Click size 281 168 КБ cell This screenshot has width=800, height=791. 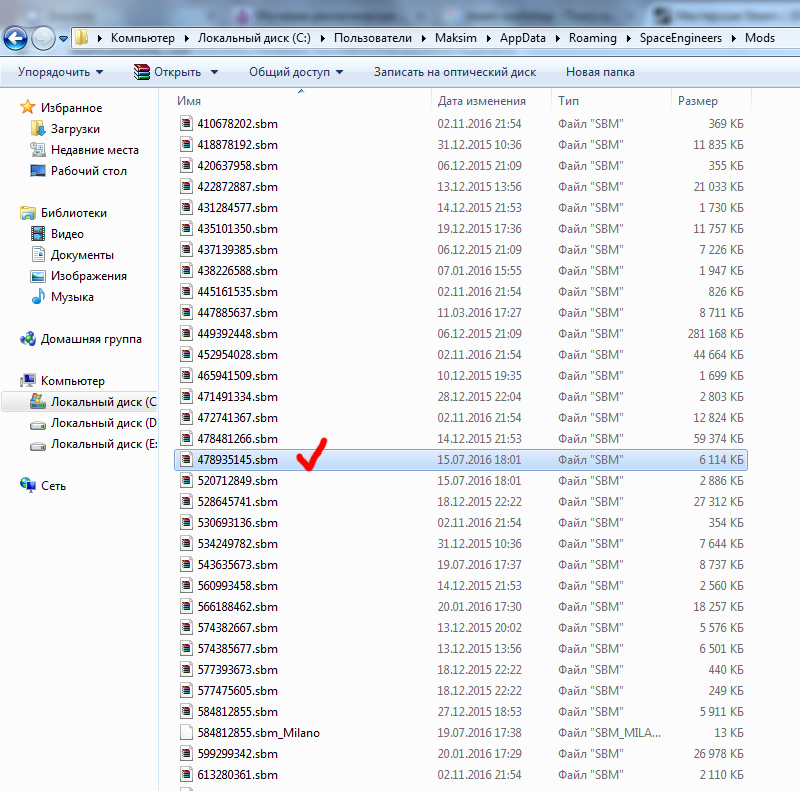[715, 334]
